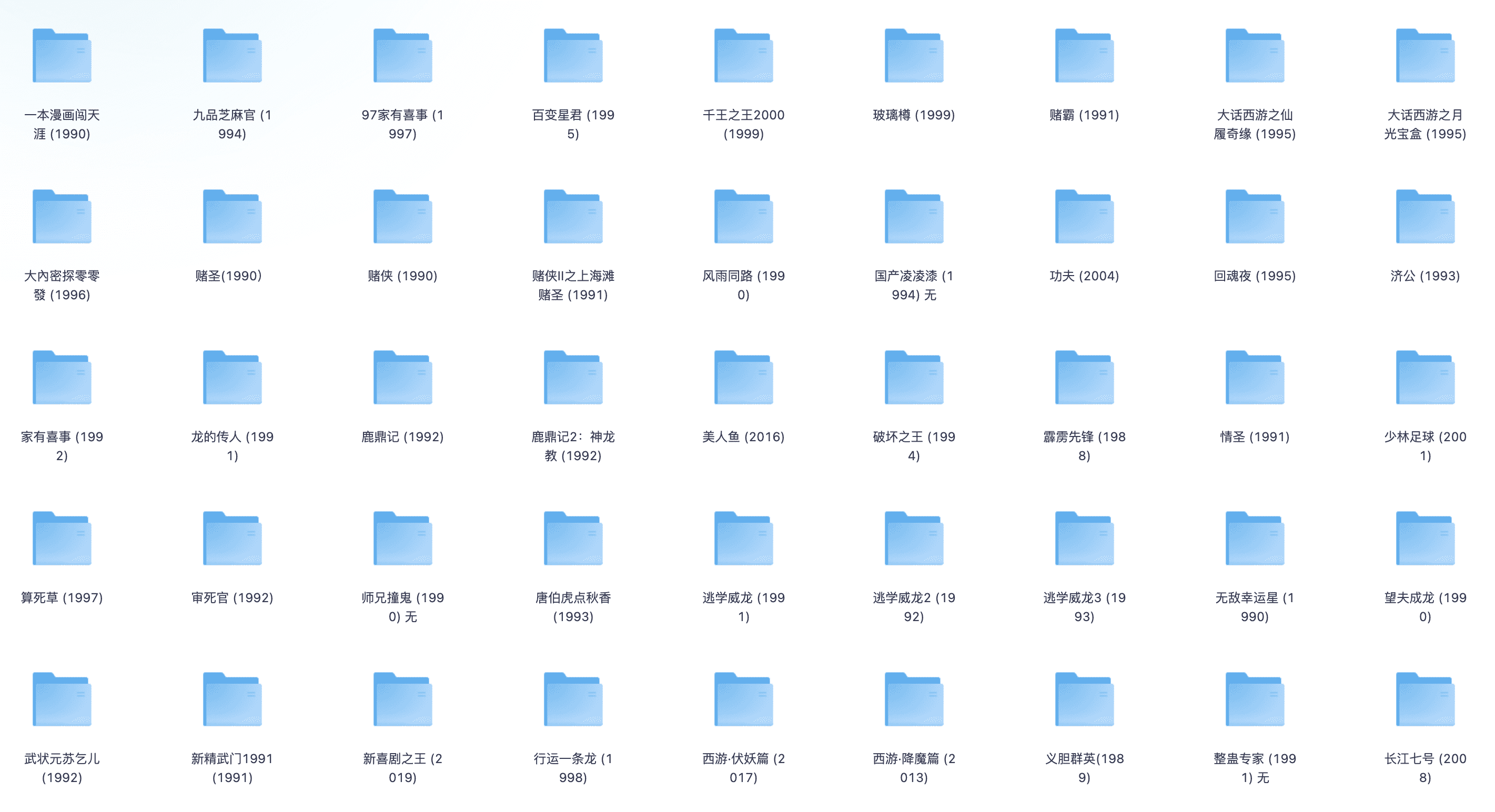Click the 破坏之王 (1994) folder icon

click(914, 377)
